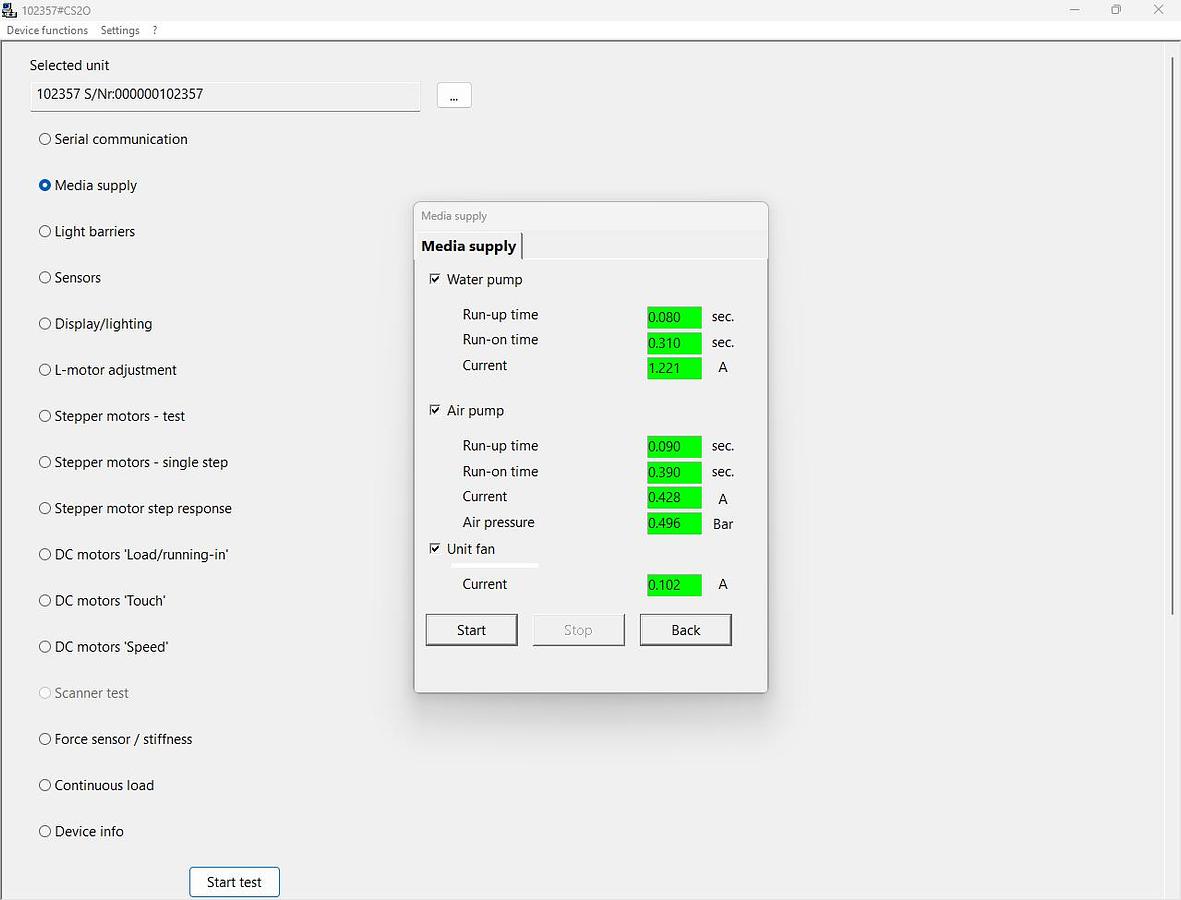Image resolution: width=1181 pixels, height=900 pixels.
Task: Pick the L-motor adjustment option
Action: (x=45, y=370)
